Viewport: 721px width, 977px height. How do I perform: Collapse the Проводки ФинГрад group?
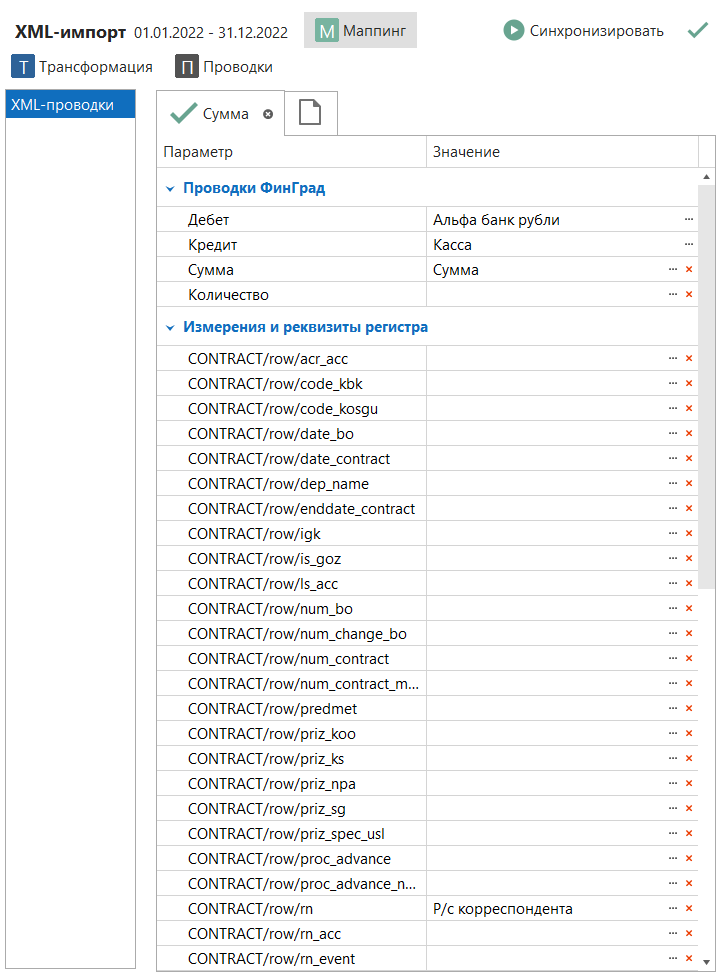(x=171, y=188)
